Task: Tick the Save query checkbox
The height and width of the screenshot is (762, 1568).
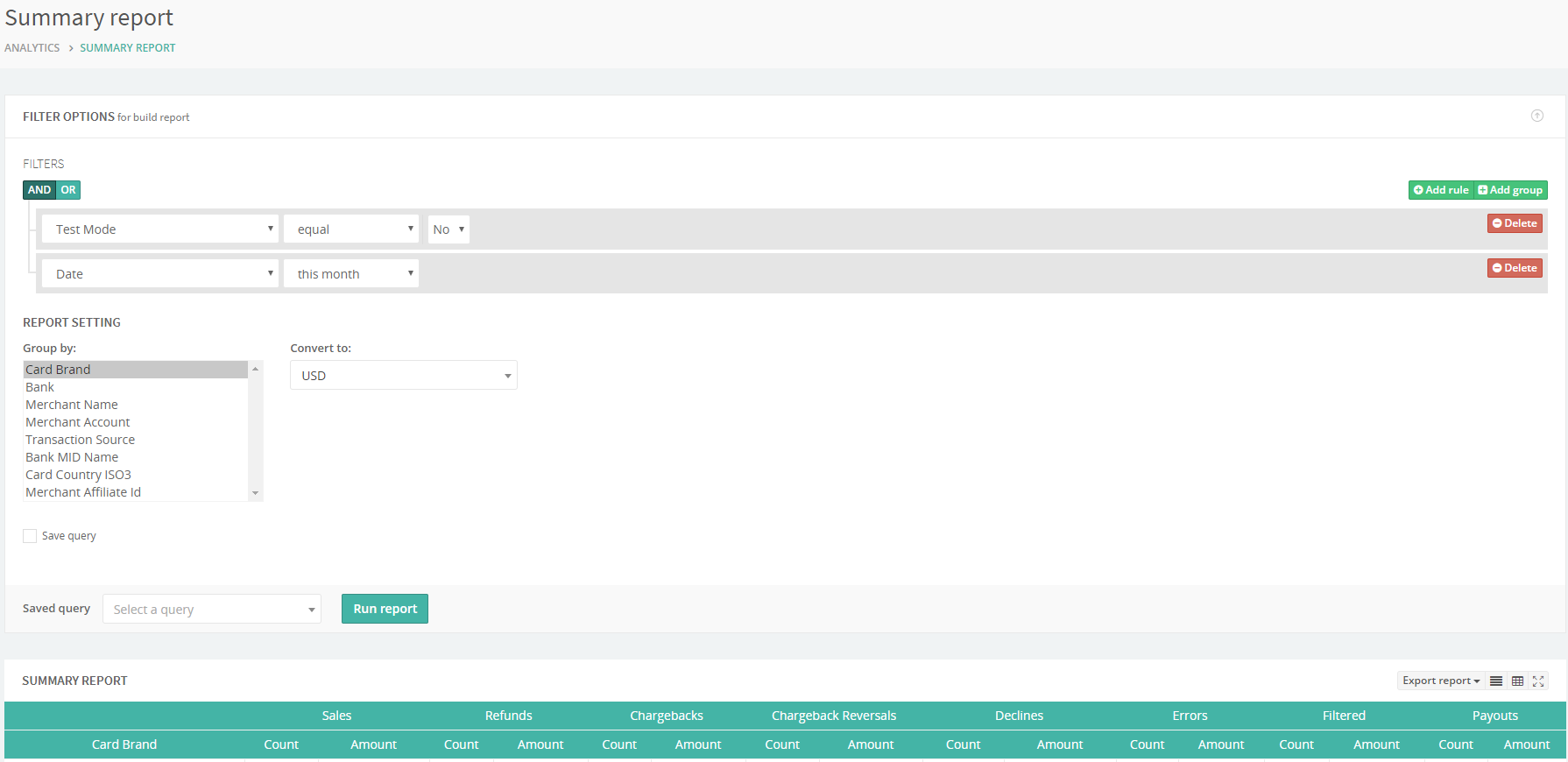Action: [x=30, y=536]
